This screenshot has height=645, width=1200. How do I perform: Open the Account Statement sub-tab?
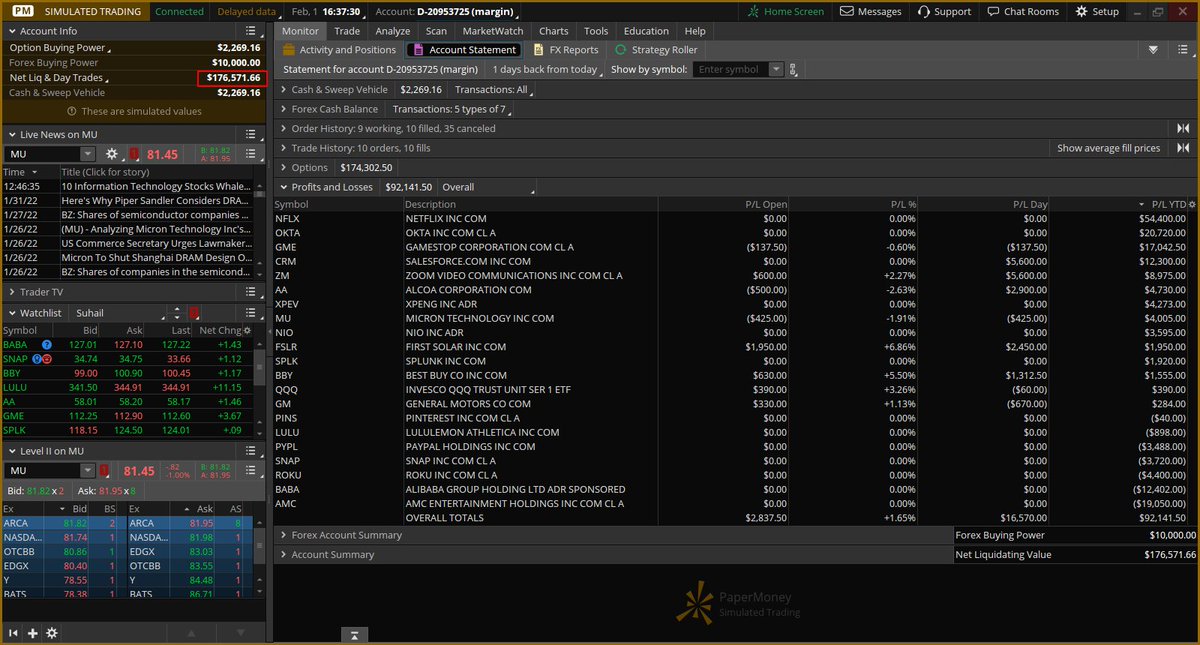coord(464,50)
